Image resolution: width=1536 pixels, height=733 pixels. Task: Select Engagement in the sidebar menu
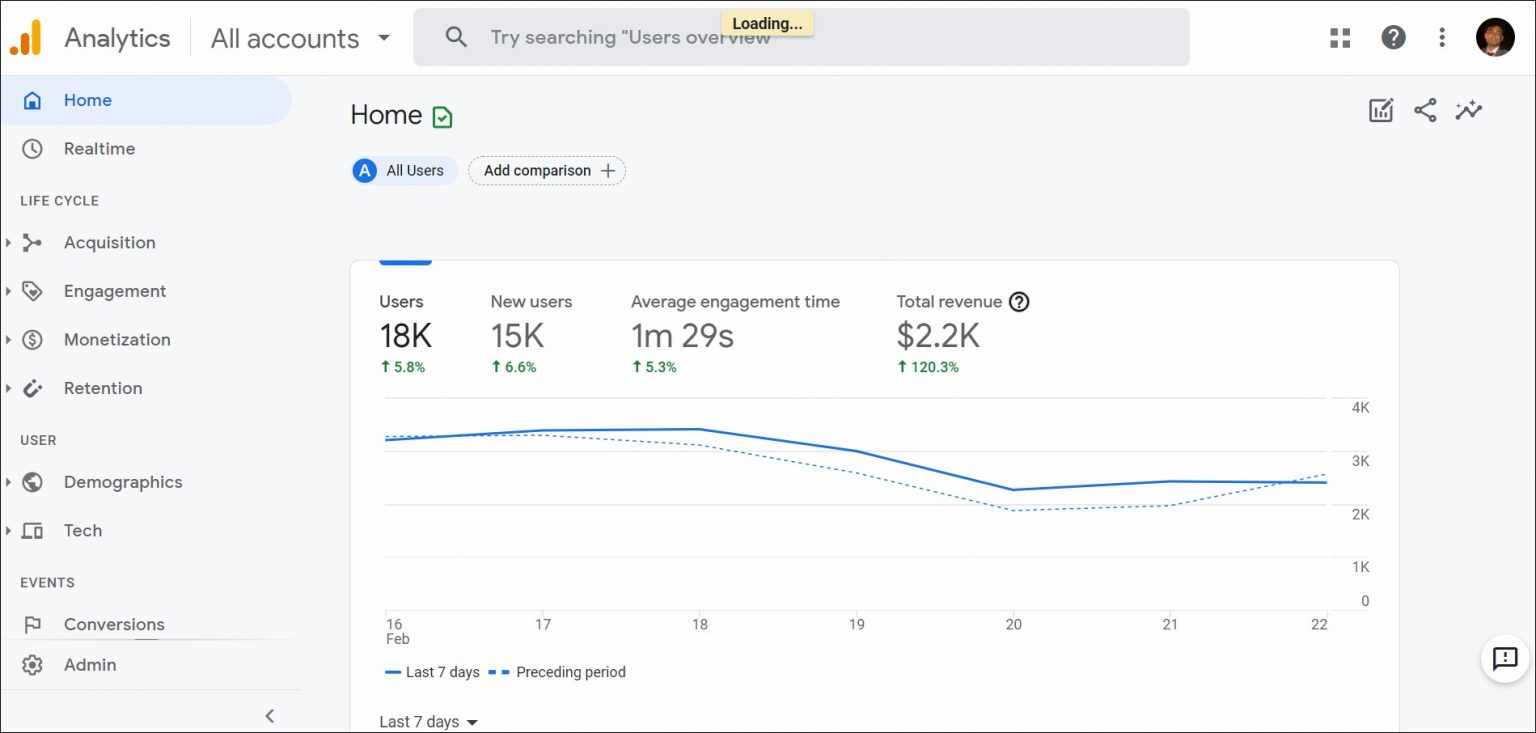pyautogui.click(x=114, y=291)
